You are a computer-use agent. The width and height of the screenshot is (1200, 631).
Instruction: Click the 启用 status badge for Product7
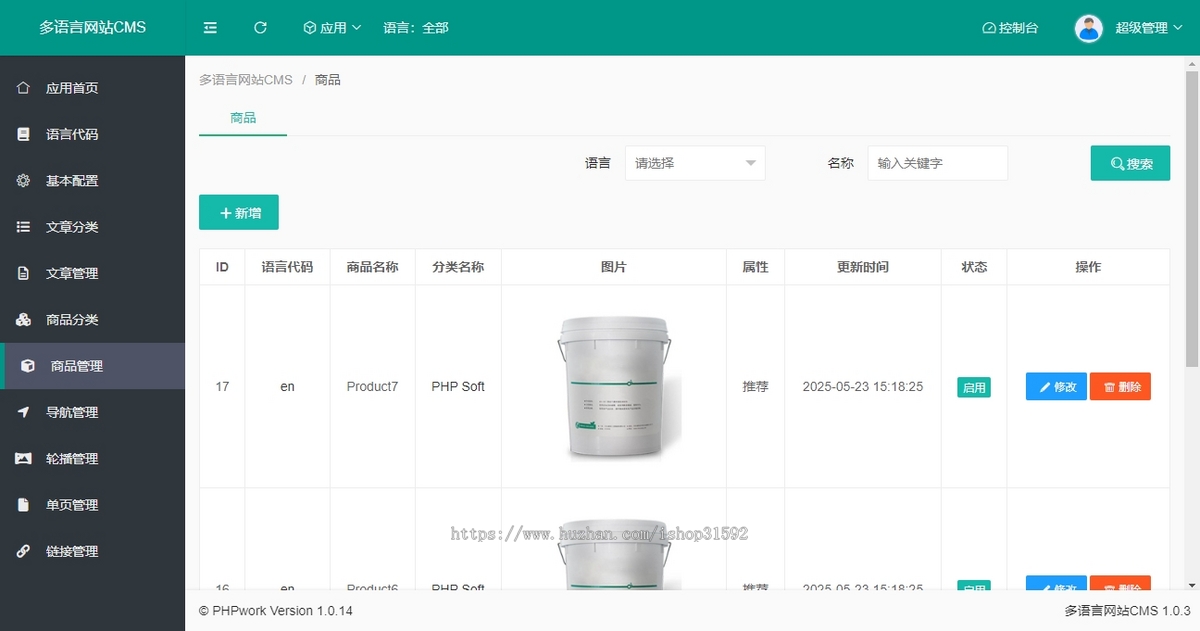point(974,387)
